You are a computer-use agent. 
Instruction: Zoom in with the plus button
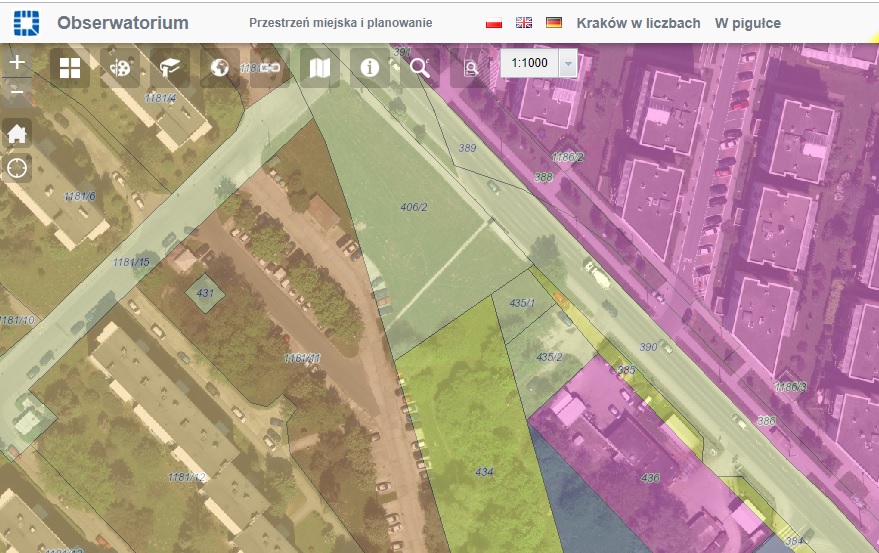point(17,62)
